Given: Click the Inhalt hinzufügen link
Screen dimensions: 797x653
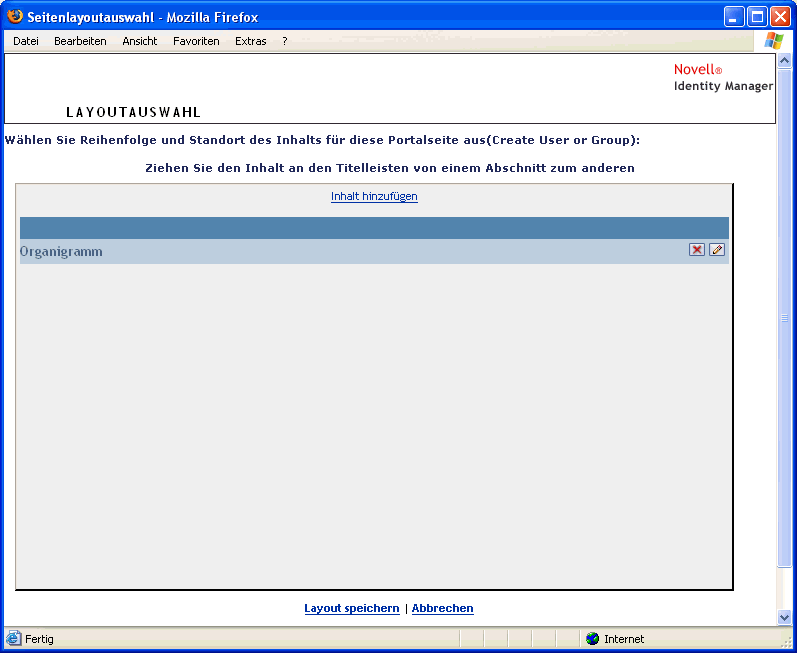Looking at the screenshot, I should [x=374, y=196].
